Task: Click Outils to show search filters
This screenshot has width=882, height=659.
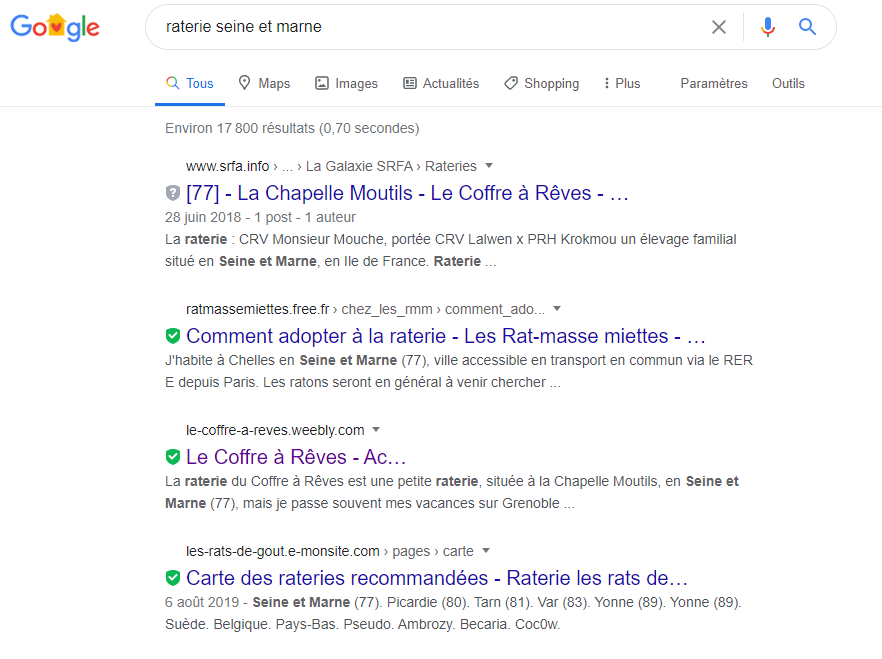Action: pyautogui.click(x=788, y=83)
